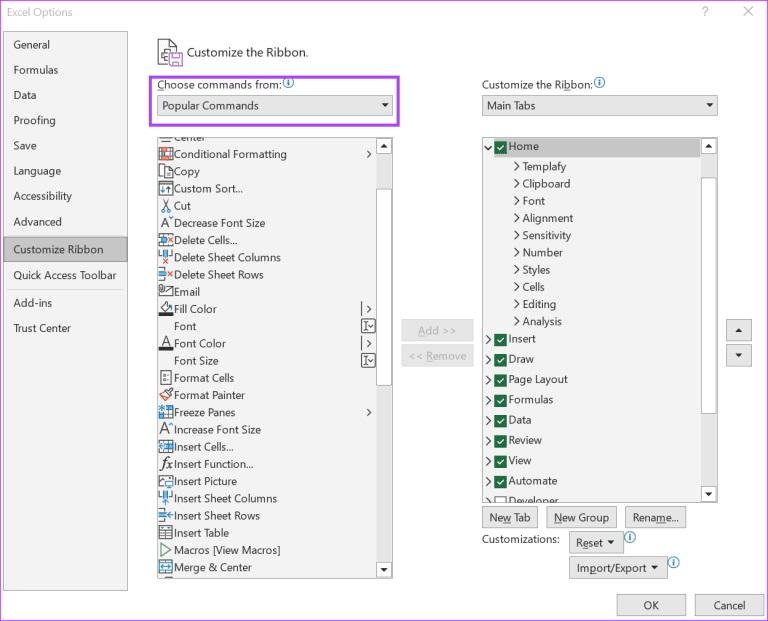Open the General options category
This screenshot has width=768, height=621.
(x=65, y=45)
